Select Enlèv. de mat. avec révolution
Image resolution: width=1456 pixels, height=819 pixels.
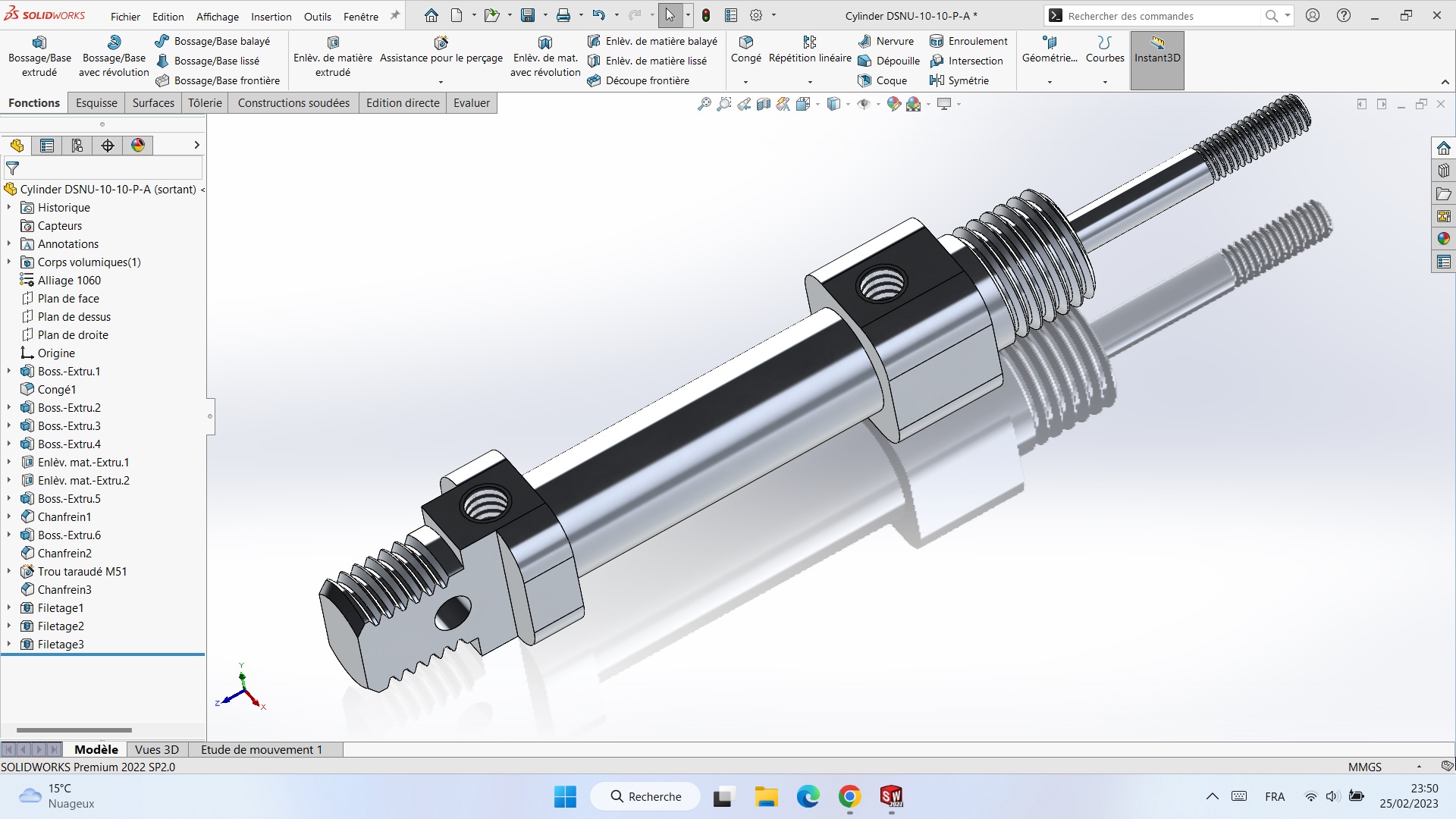point(545,57)
